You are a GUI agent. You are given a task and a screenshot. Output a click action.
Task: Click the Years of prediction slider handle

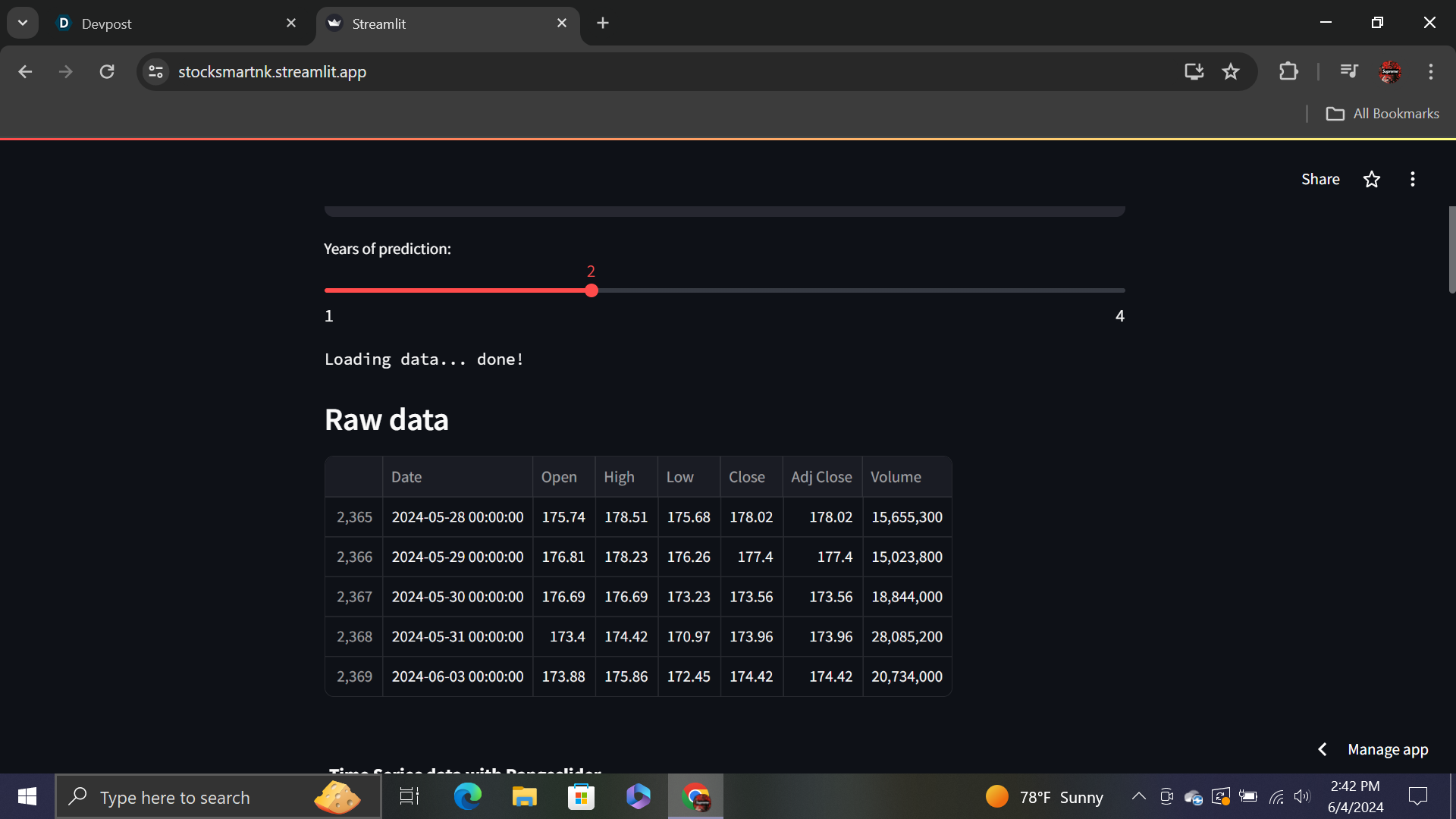click(591, 290)
